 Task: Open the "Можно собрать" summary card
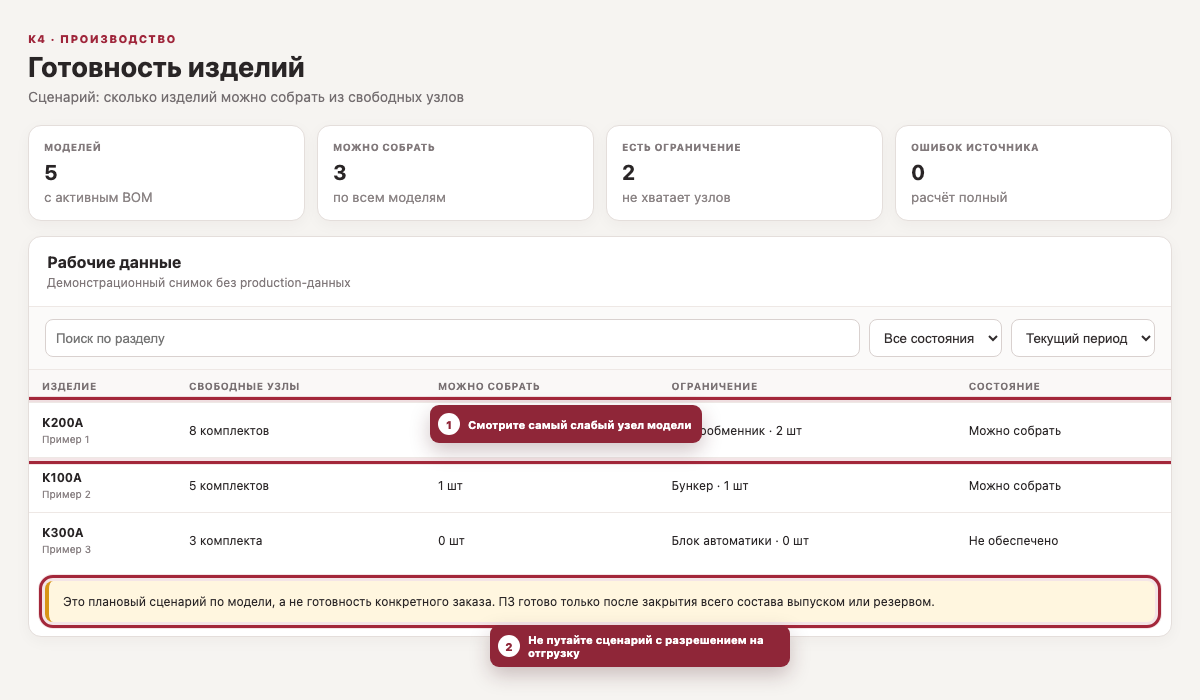pos(455,173)
